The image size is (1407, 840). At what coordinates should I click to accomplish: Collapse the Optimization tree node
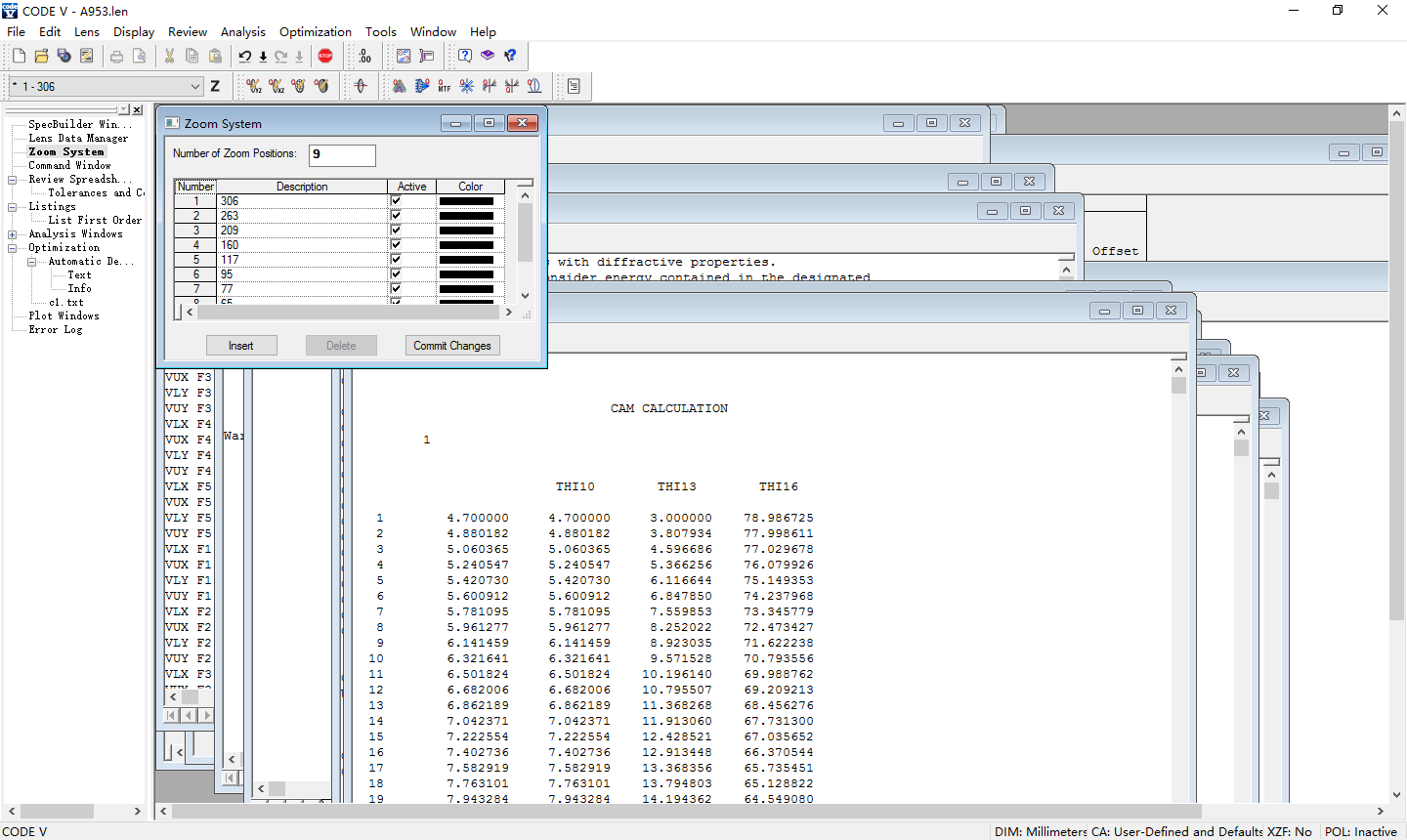coord(12,248)
